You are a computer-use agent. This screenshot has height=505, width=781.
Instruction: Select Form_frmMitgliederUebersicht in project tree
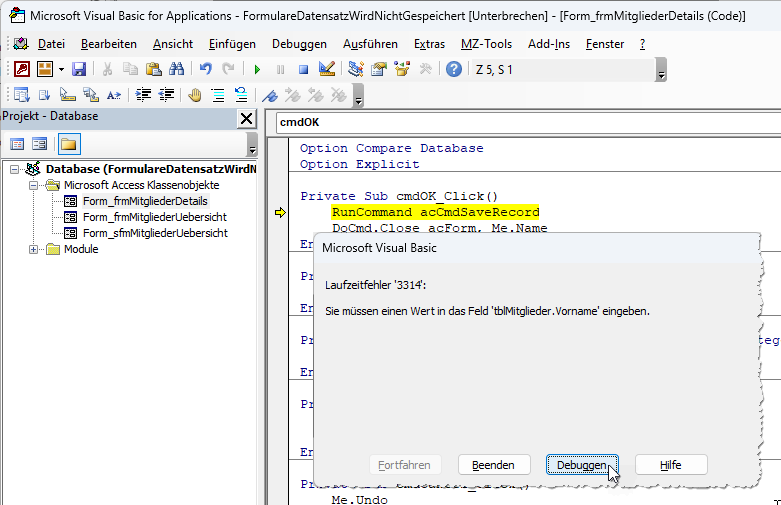pyautogui.click(x=154, y=217)
